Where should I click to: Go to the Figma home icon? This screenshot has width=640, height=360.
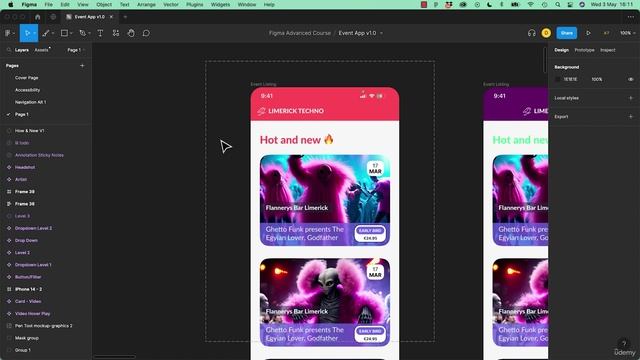click(38, 17)
